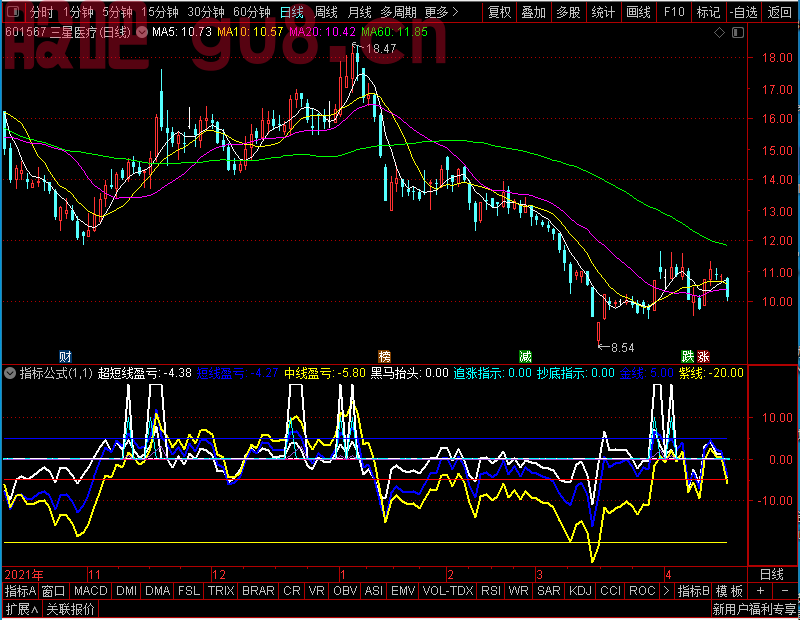
Task: Show more indicators with > arrow
Action: [666, 591]
